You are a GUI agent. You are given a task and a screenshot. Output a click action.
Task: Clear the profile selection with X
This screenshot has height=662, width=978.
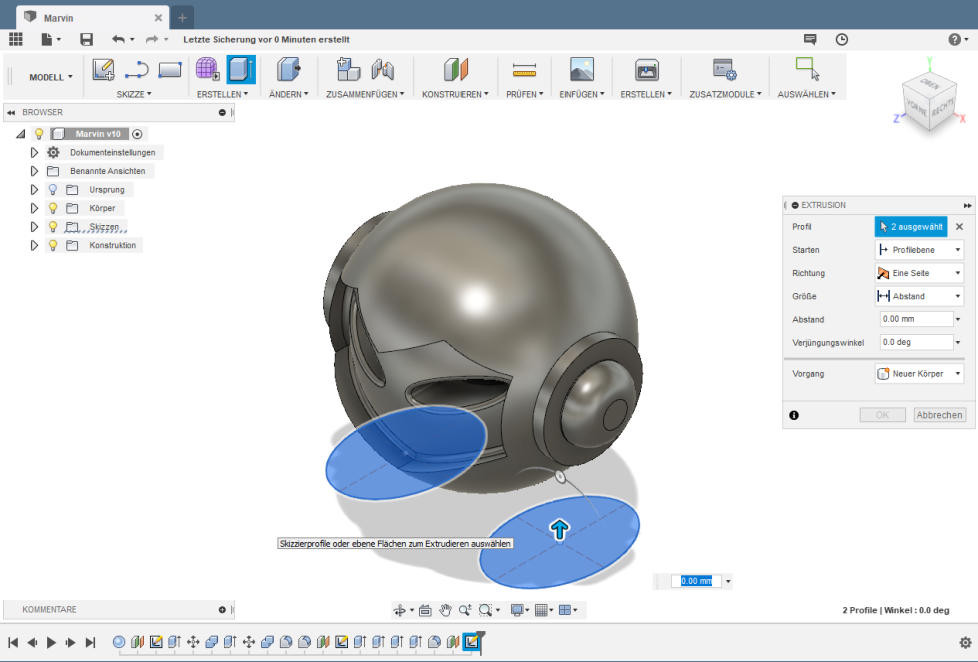(959, 226)
